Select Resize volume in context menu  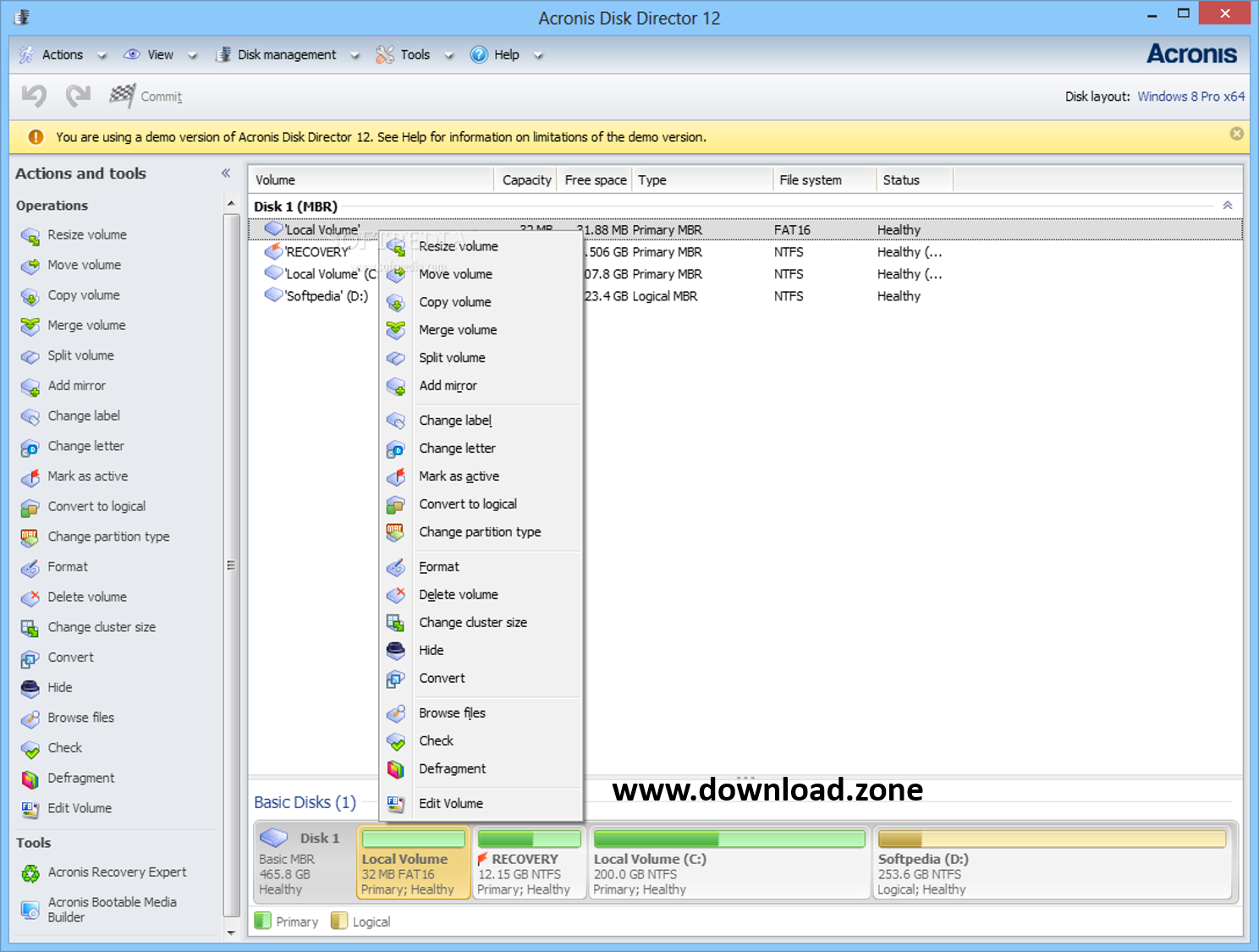(481, 246)
